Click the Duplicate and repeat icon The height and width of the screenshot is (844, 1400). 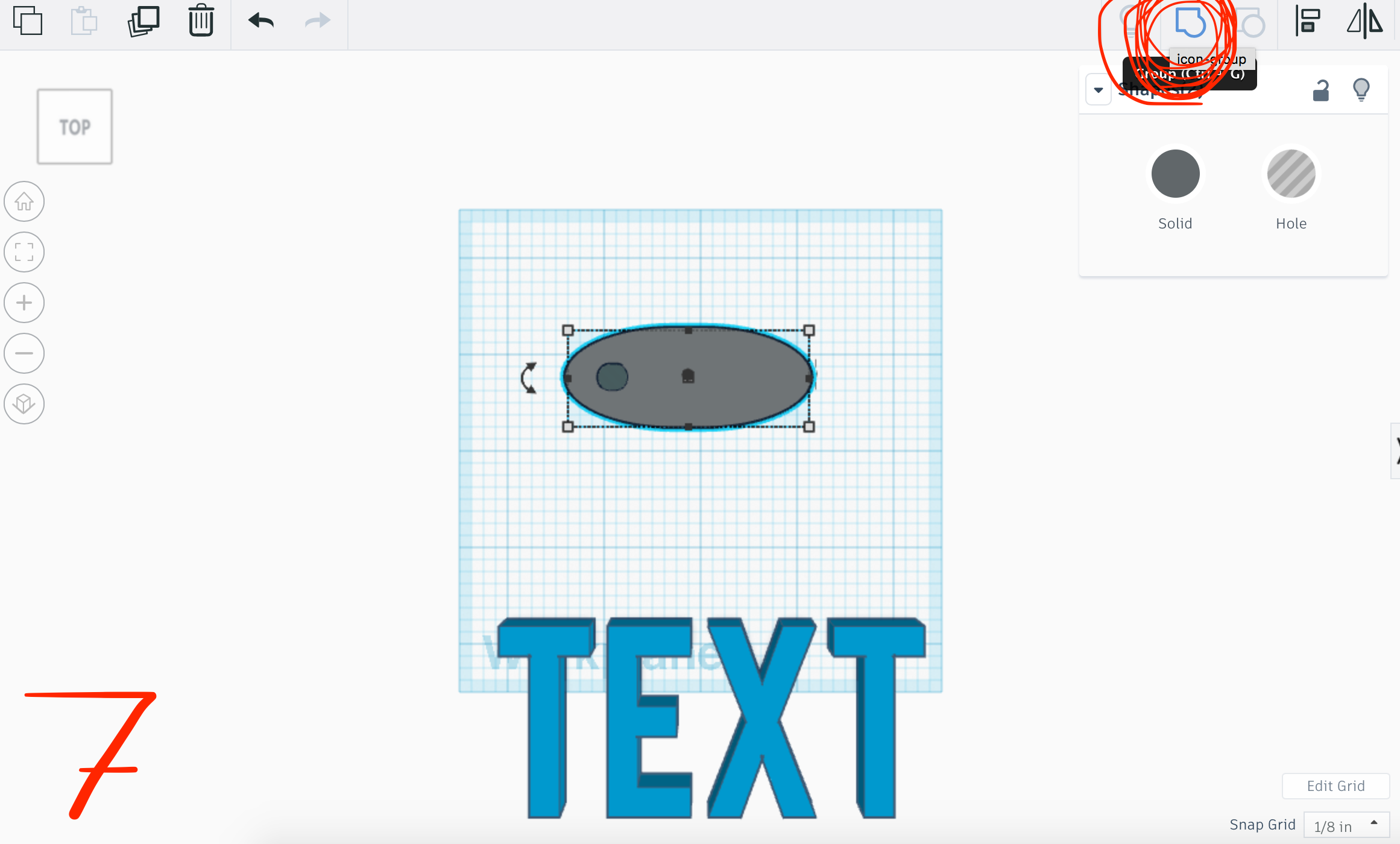(x=143, y=22)
